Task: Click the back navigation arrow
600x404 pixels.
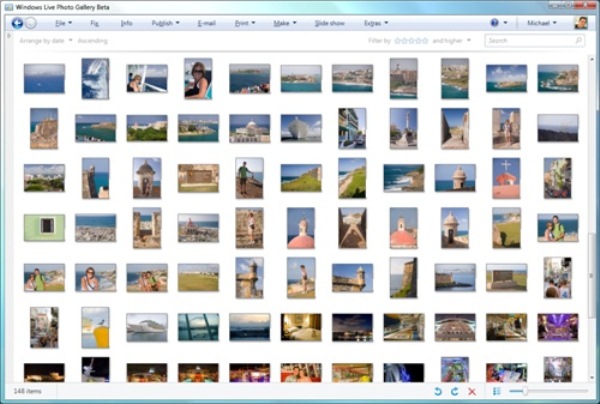Action: click(x=17, y=22)
